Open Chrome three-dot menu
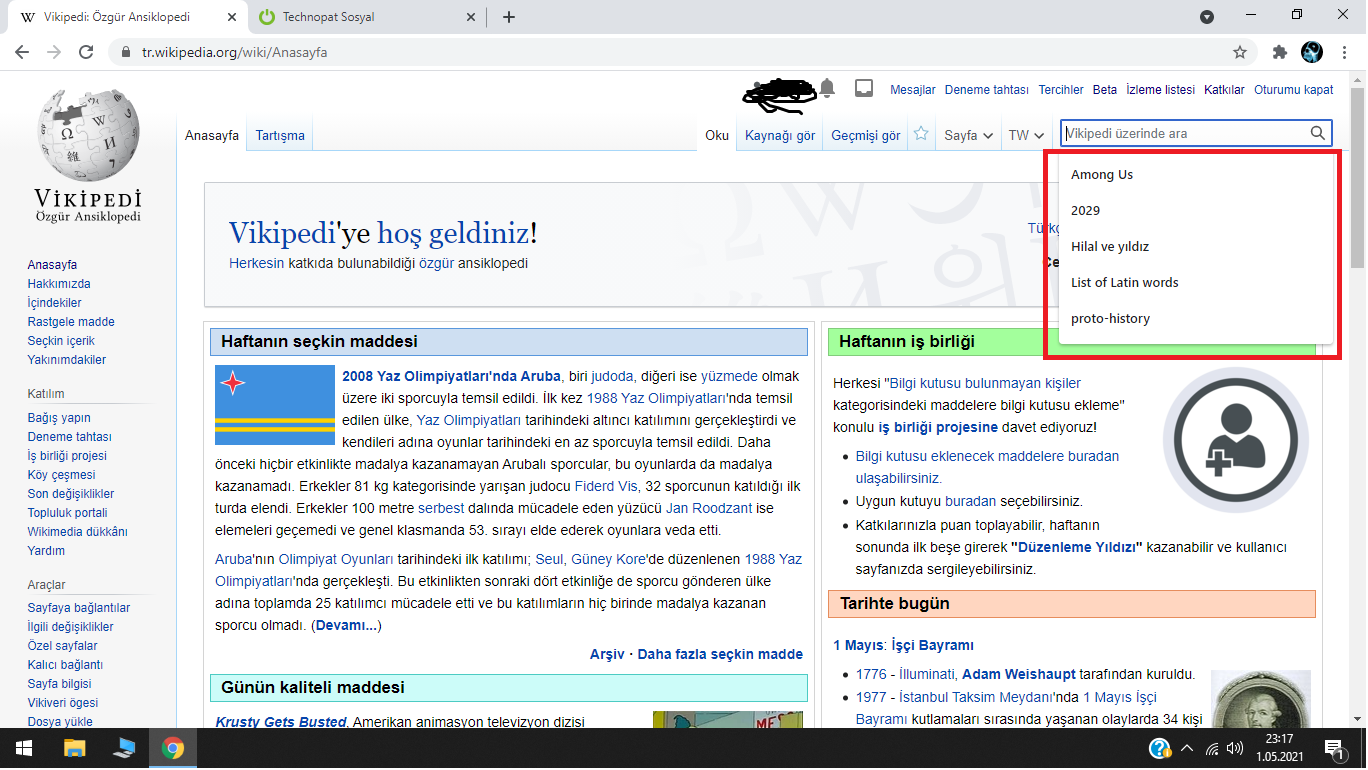This screenshot has width=1368, height=770. [1344, 52]
